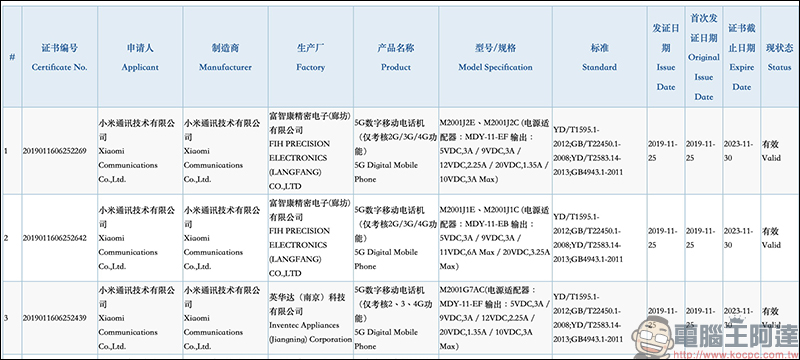This screenshot has width=800, height=360.
Task: Click the Standard column header
Action: point(599,57)
